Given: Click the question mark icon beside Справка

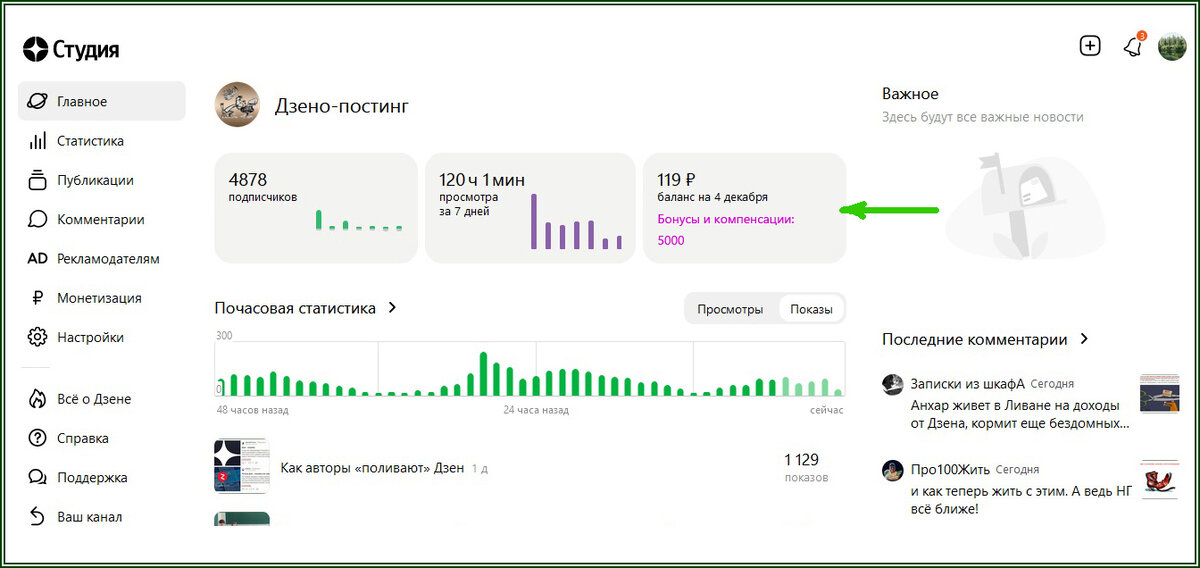Looking at the screenshot, I should pyautogui.click(x=38, y=438).
